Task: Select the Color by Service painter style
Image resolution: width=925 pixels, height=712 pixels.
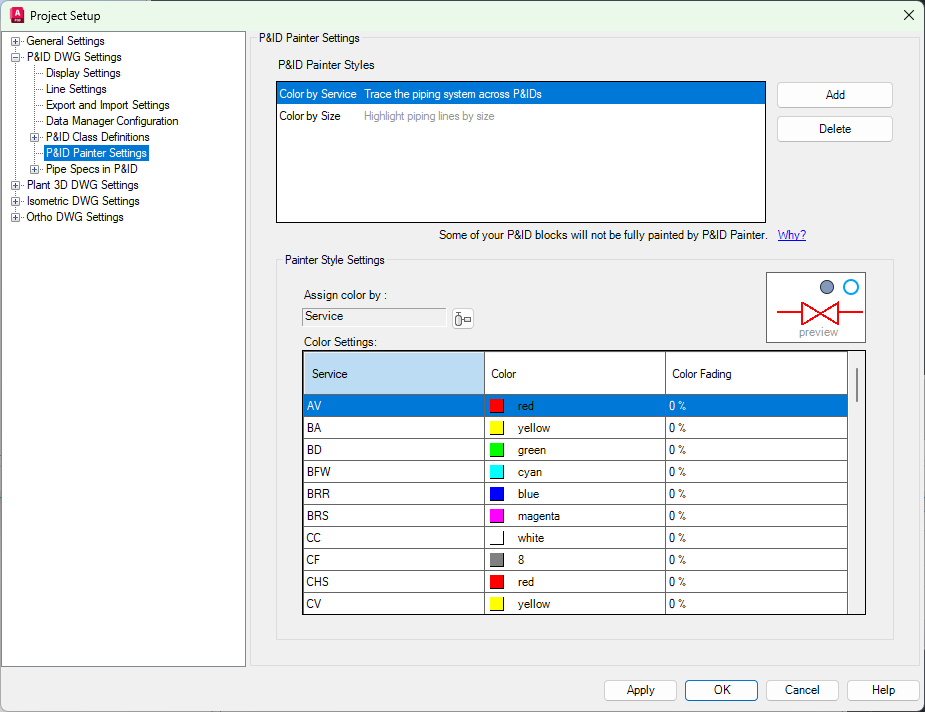Action: pyautogui.click(x=521, y=94)
